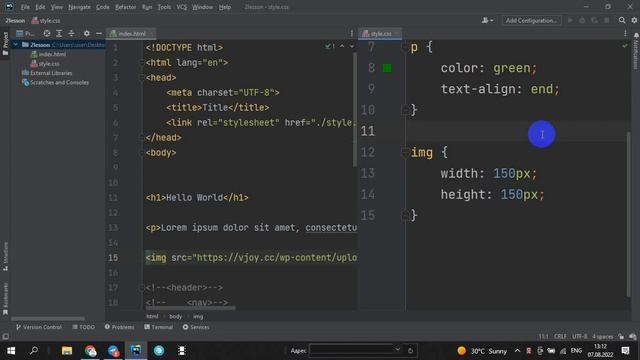
Task: Hide the Project panel with minus icon
Action: (99, 33)
